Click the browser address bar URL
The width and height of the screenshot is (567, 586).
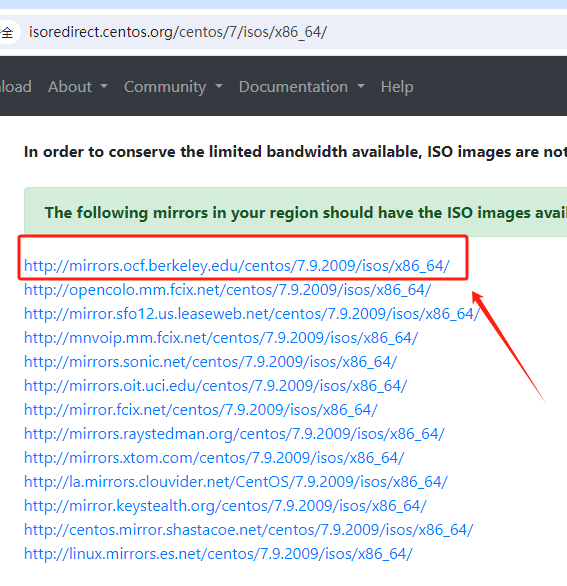(178, 32)
